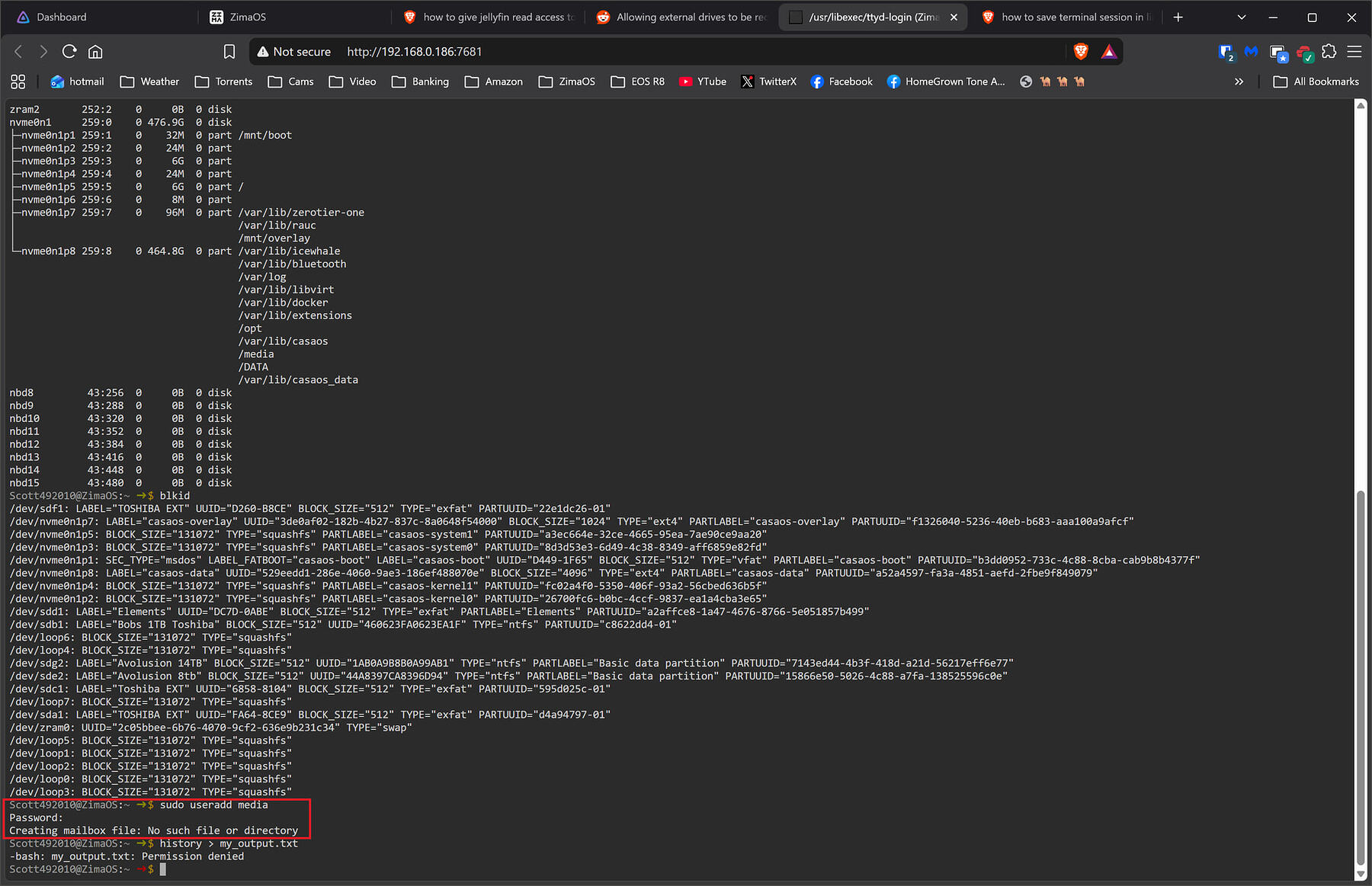Open the Weather bookmark folder
This screenshot has width=1372, height=886.
(149, 82)
